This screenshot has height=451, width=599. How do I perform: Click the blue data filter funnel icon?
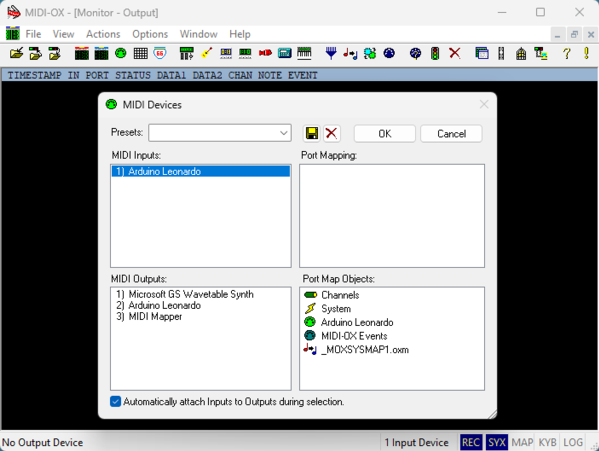pyautogui.click(x=331, y=53)
